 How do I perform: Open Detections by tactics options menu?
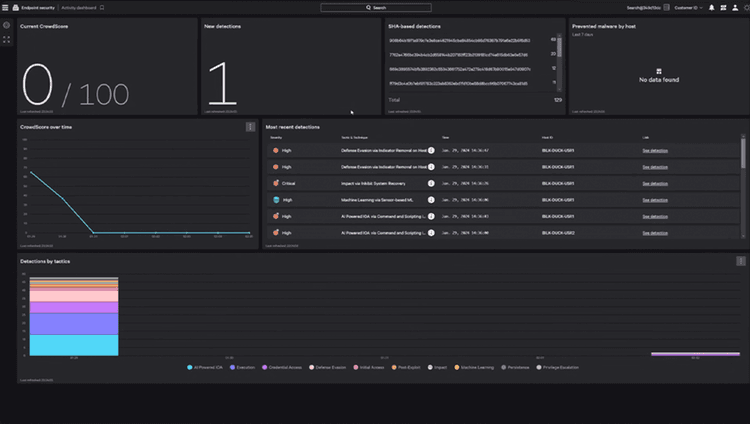pos(740,261)
